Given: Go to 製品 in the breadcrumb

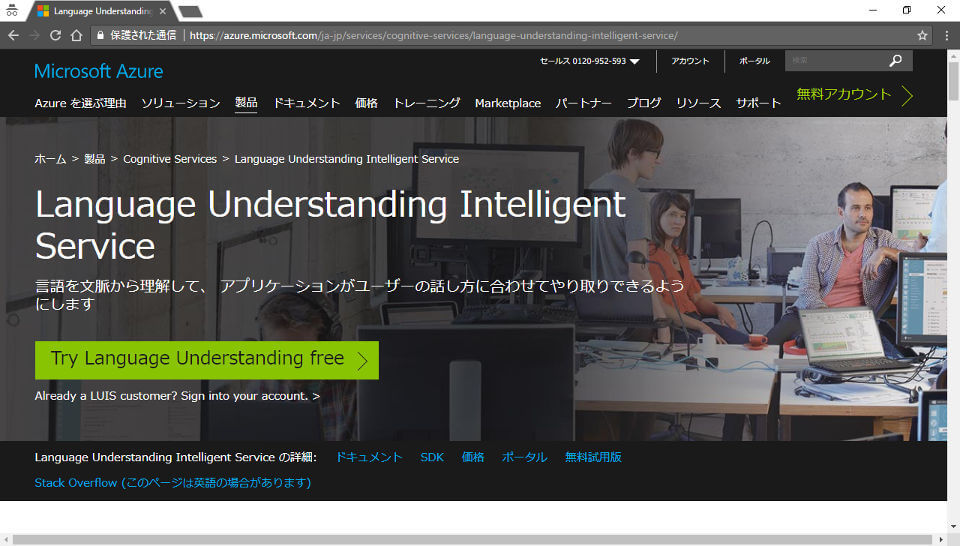Looking at the screenshot, I should click(x=94, y=159).
